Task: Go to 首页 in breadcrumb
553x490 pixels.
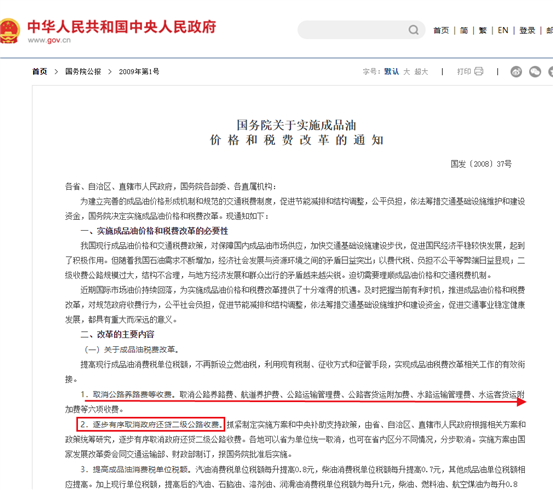Action: (40, 72)
